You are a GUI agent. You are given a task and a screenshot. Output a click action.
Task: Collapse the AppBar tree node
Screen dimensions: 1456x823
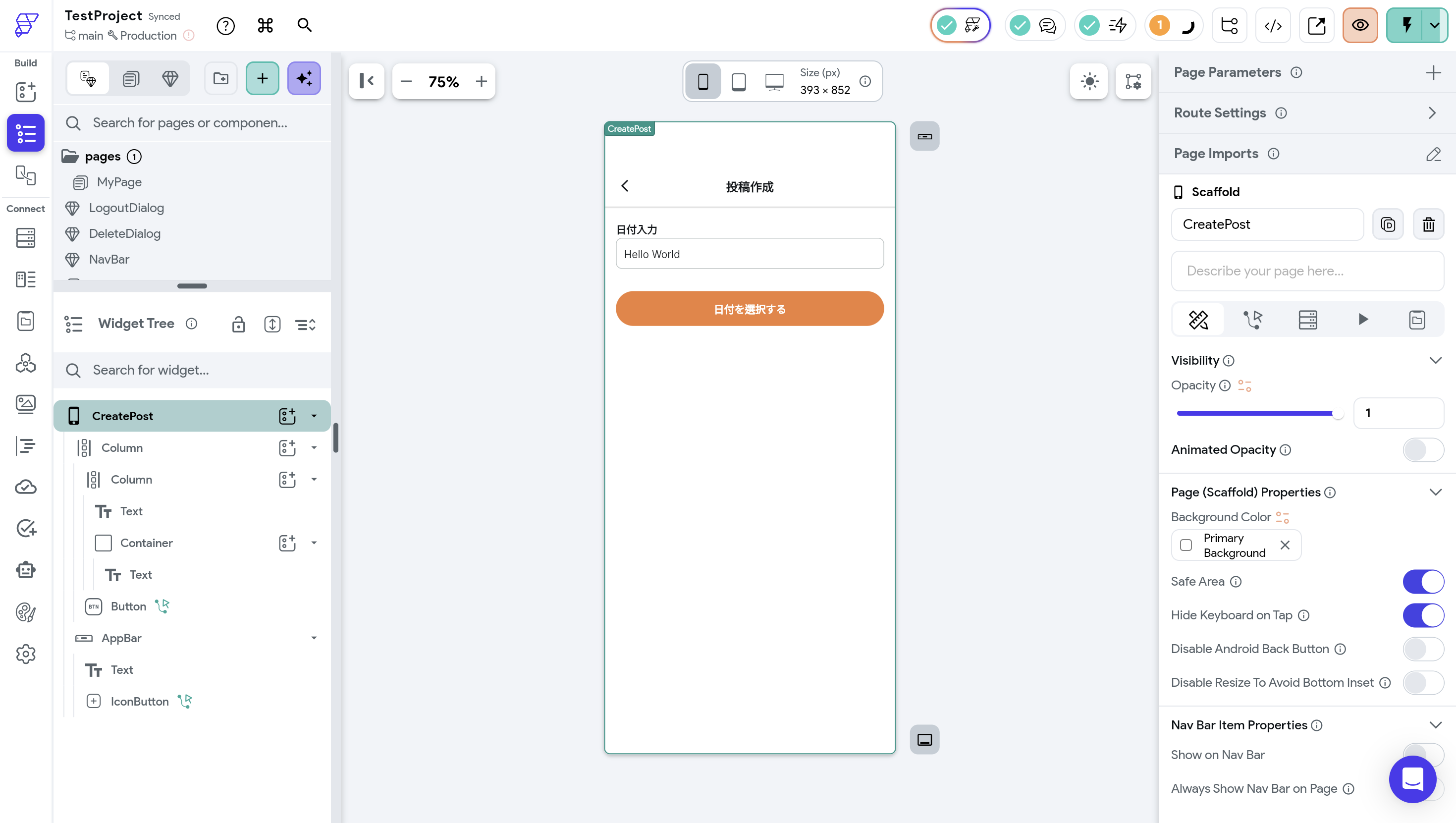[314, 638]
